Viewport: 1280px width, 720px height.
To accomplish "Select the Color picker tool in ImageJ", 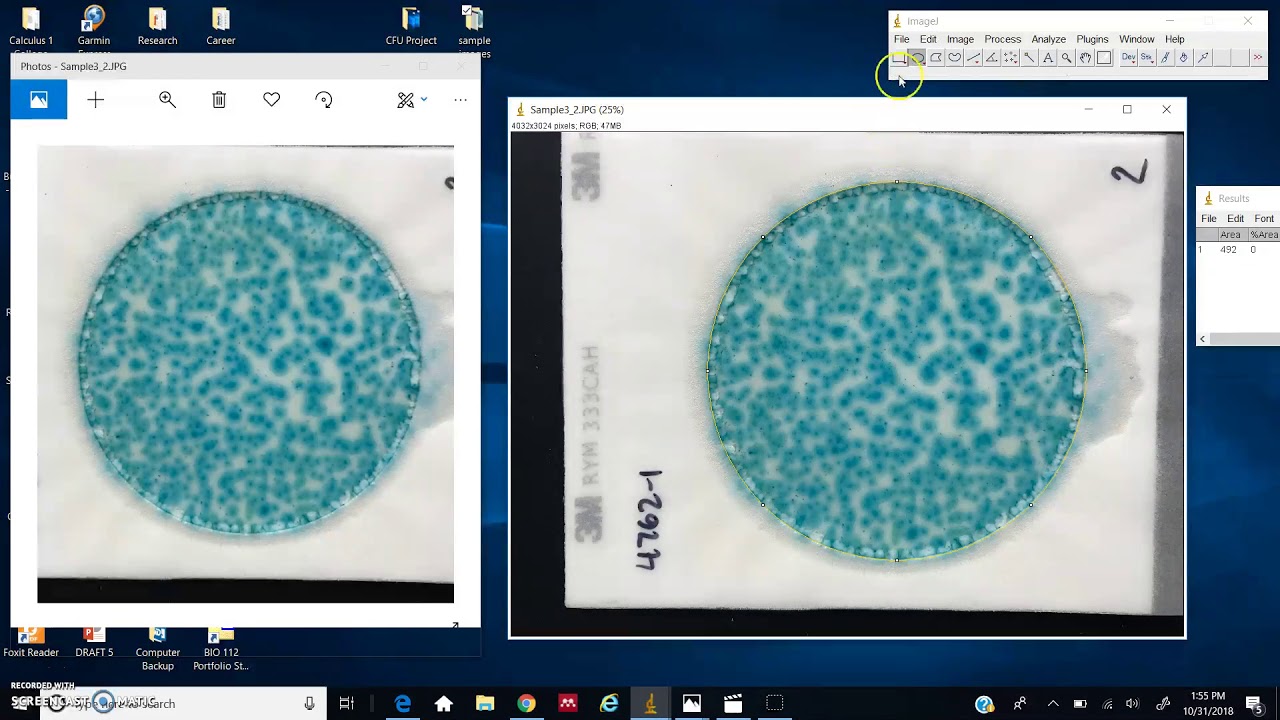I will tap(1104, 58).
